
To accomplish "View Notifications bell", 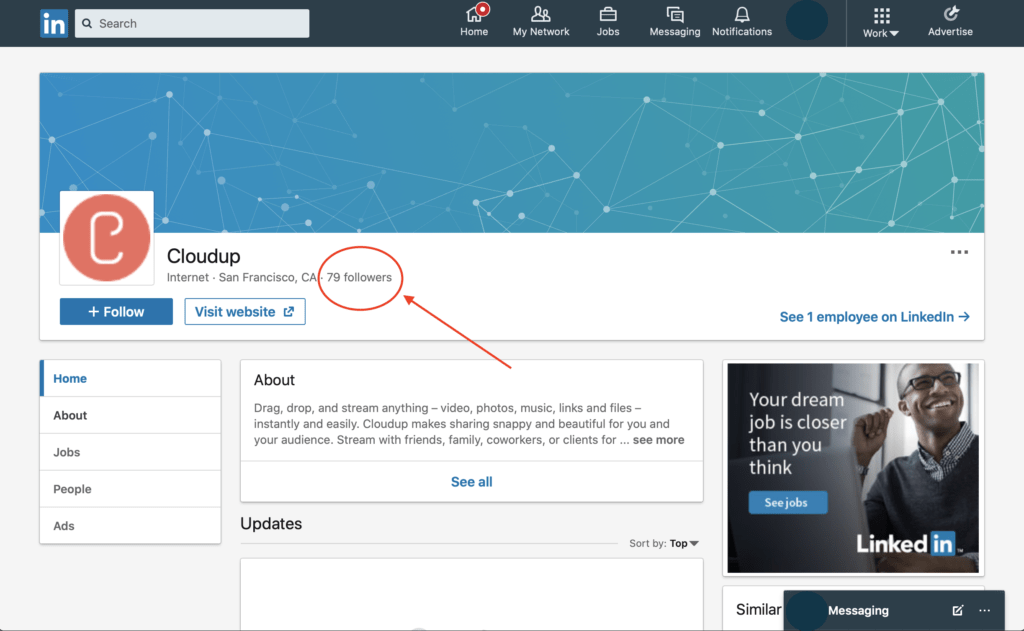I will click(x=742, y=22).
